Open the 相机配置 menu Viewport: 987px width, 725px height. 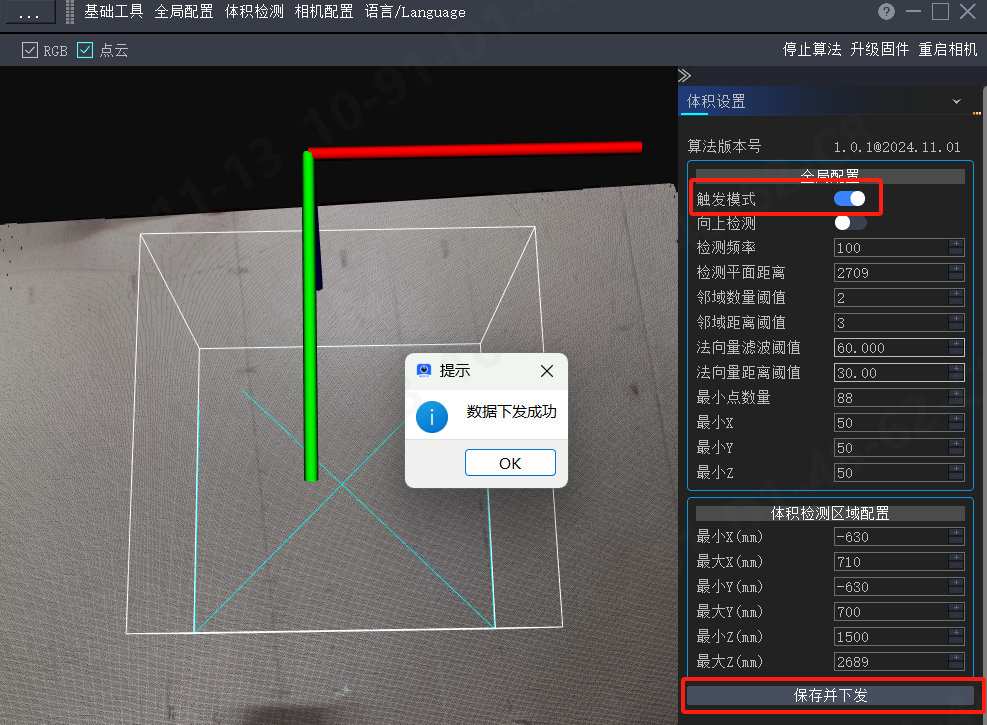[324, 12]
